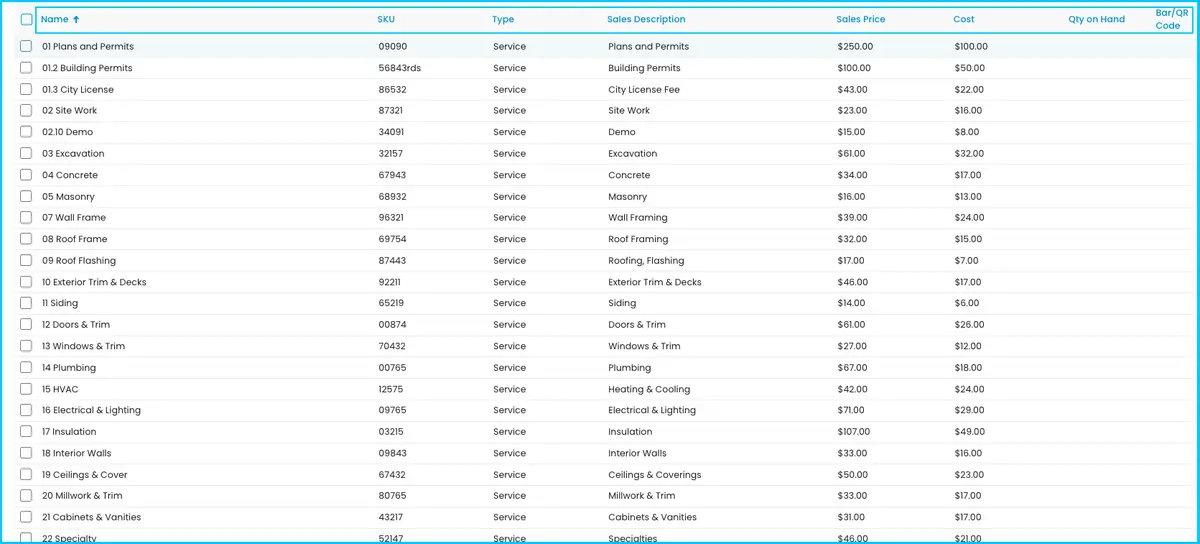
Task: Click the sort arrow next to Name header
Action: click(x=77, y=19)
